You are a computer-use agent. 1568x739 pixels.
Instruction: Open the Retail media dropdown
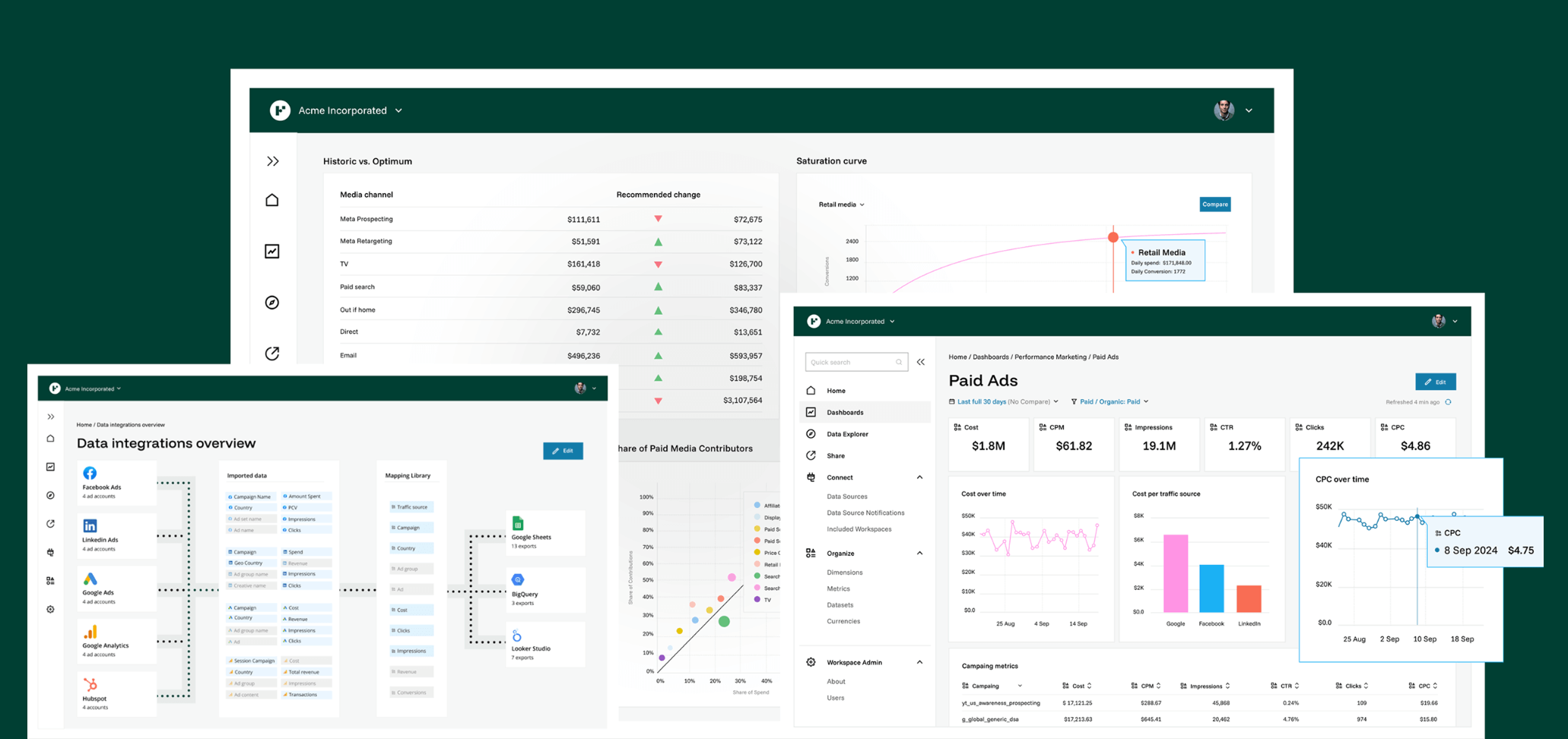click(841, 205)
